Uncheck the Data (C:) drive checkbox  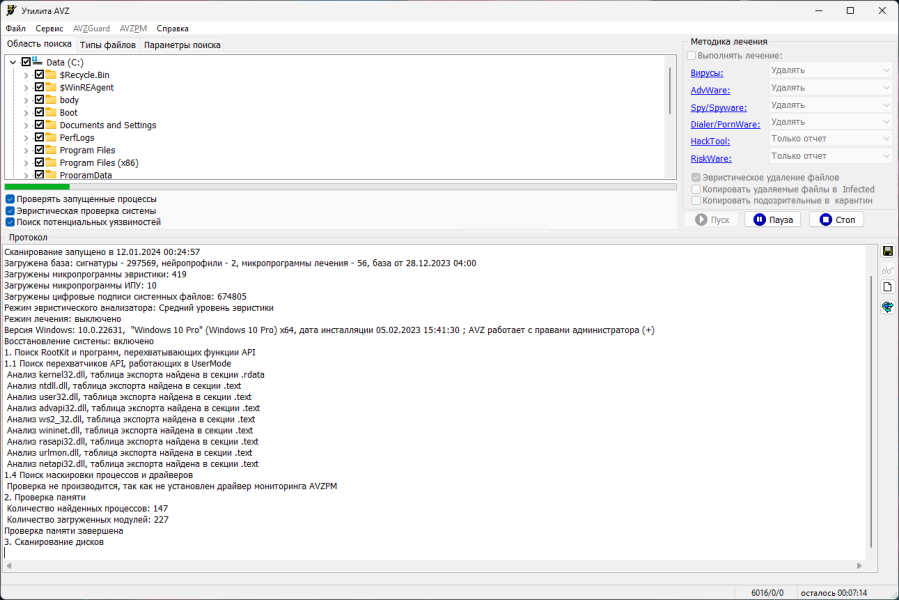[x=26, y=62]
